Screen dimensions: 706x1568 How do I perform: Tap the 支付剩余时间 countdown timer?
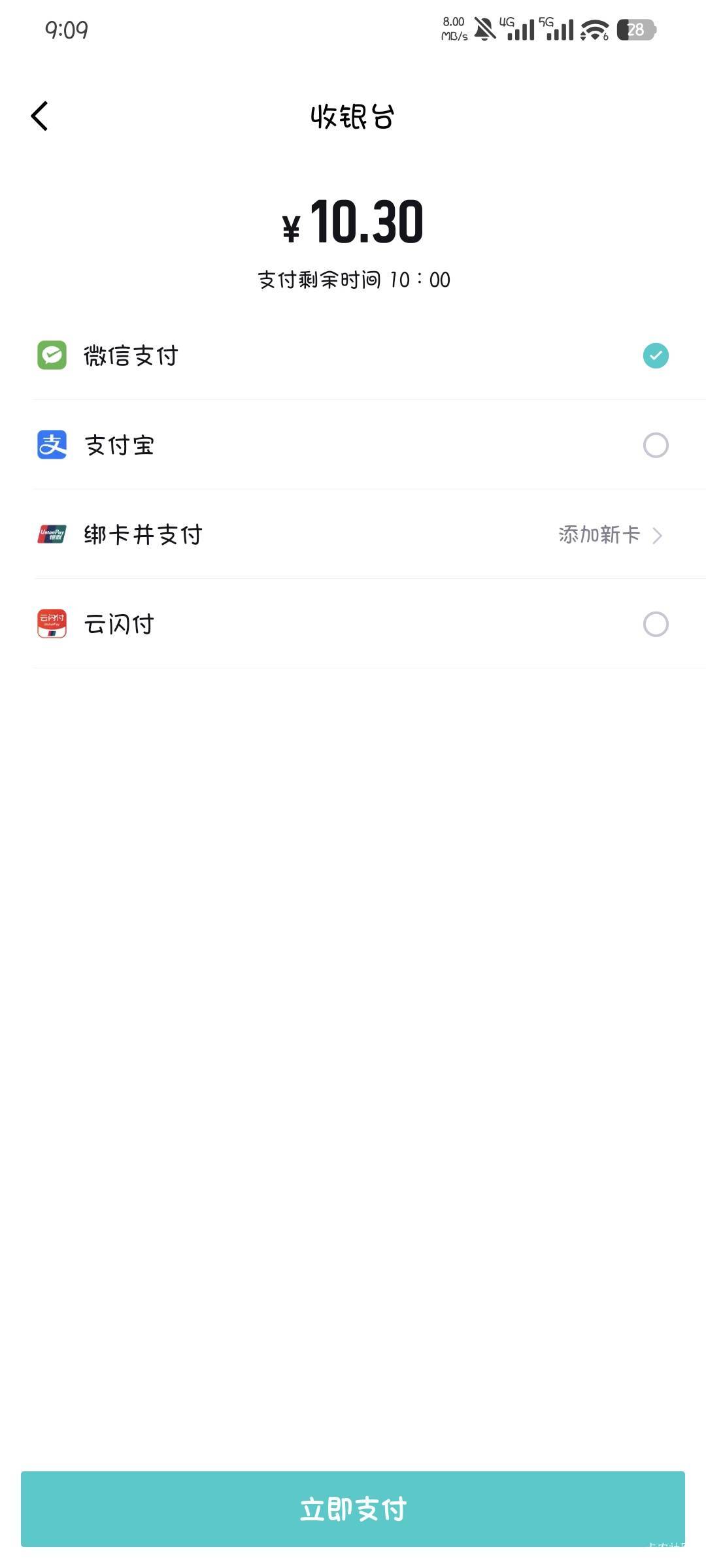tap(353, 280)
